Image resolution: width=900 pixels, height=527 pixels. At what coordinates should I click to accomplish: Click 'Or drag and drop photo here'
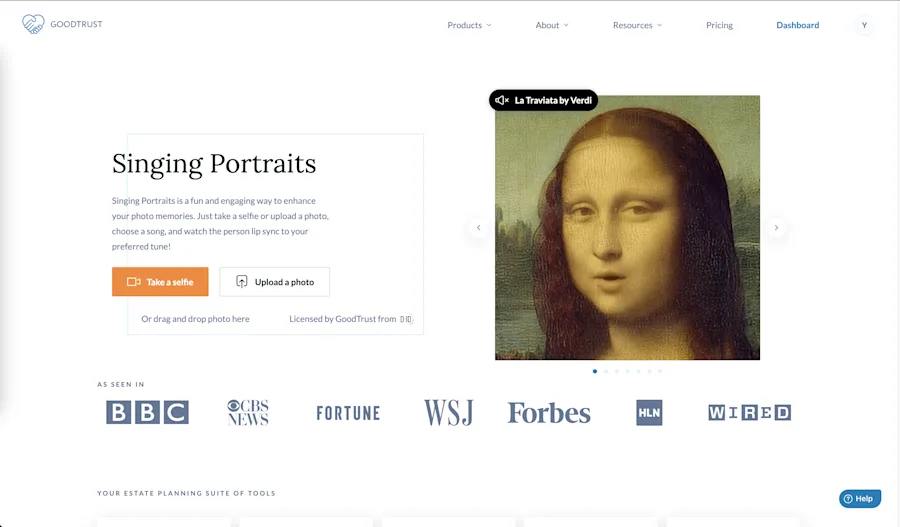pyautogui.click(x=195, y=319)
